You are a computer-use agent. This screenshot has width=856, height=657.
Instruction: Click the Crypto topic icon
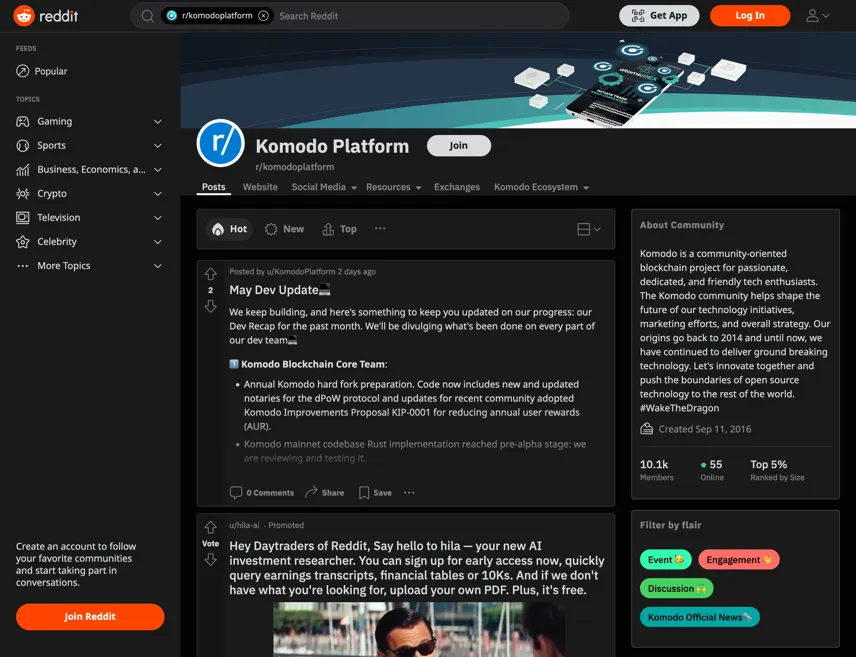pos(22,193)
